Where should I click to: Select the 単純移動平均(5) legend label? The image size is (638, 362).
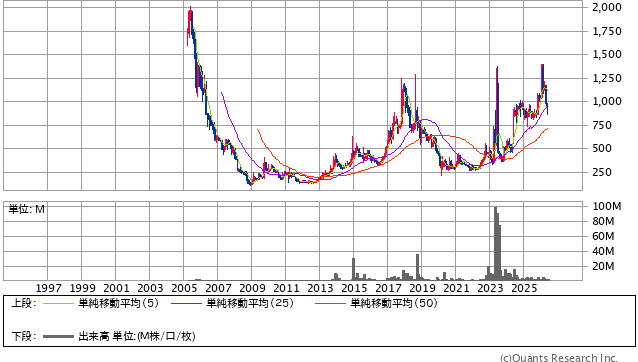[x=118, y=303]
